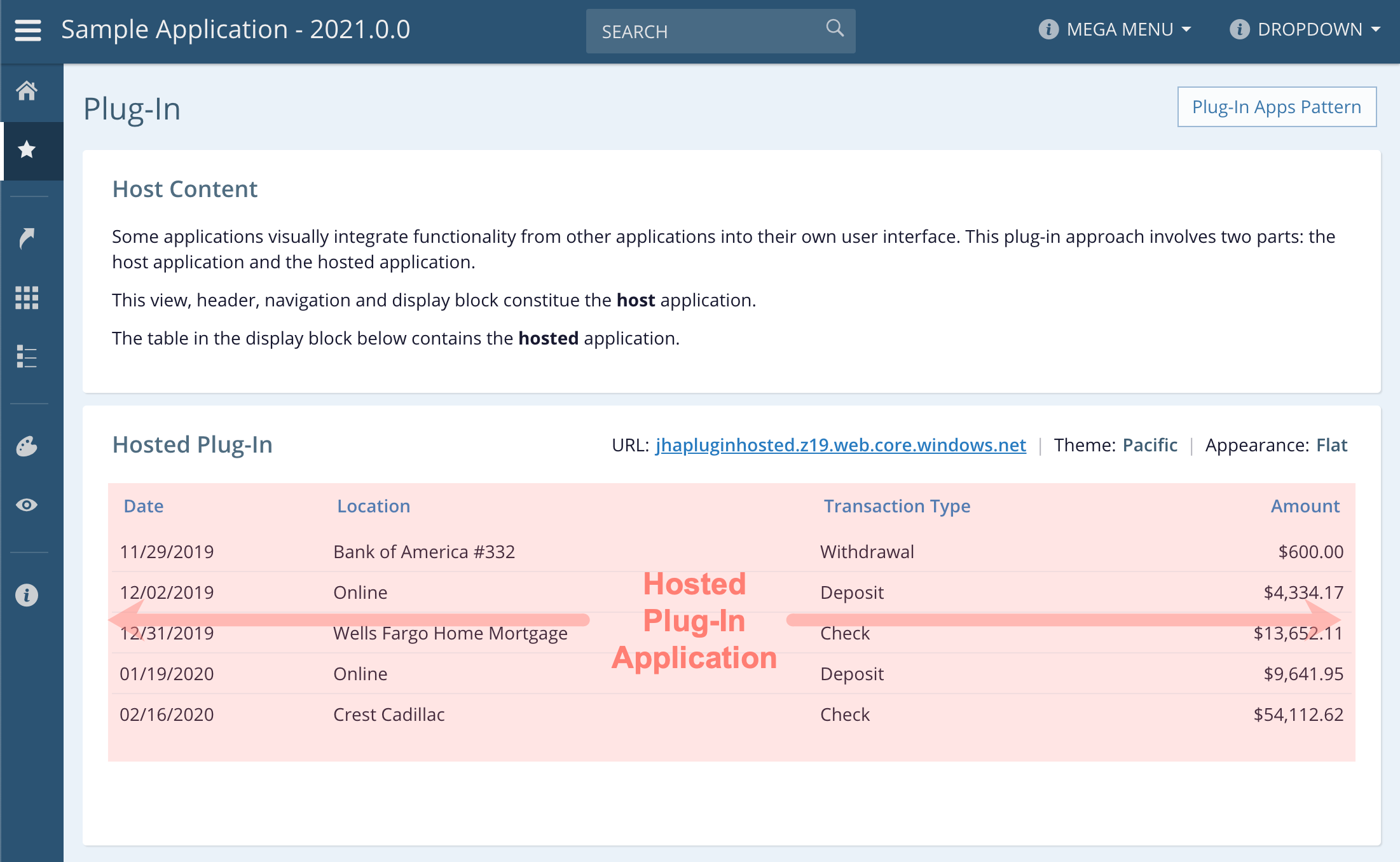Open the list view sidebar icon
The image size is (1400, 862).
(27, 357)
